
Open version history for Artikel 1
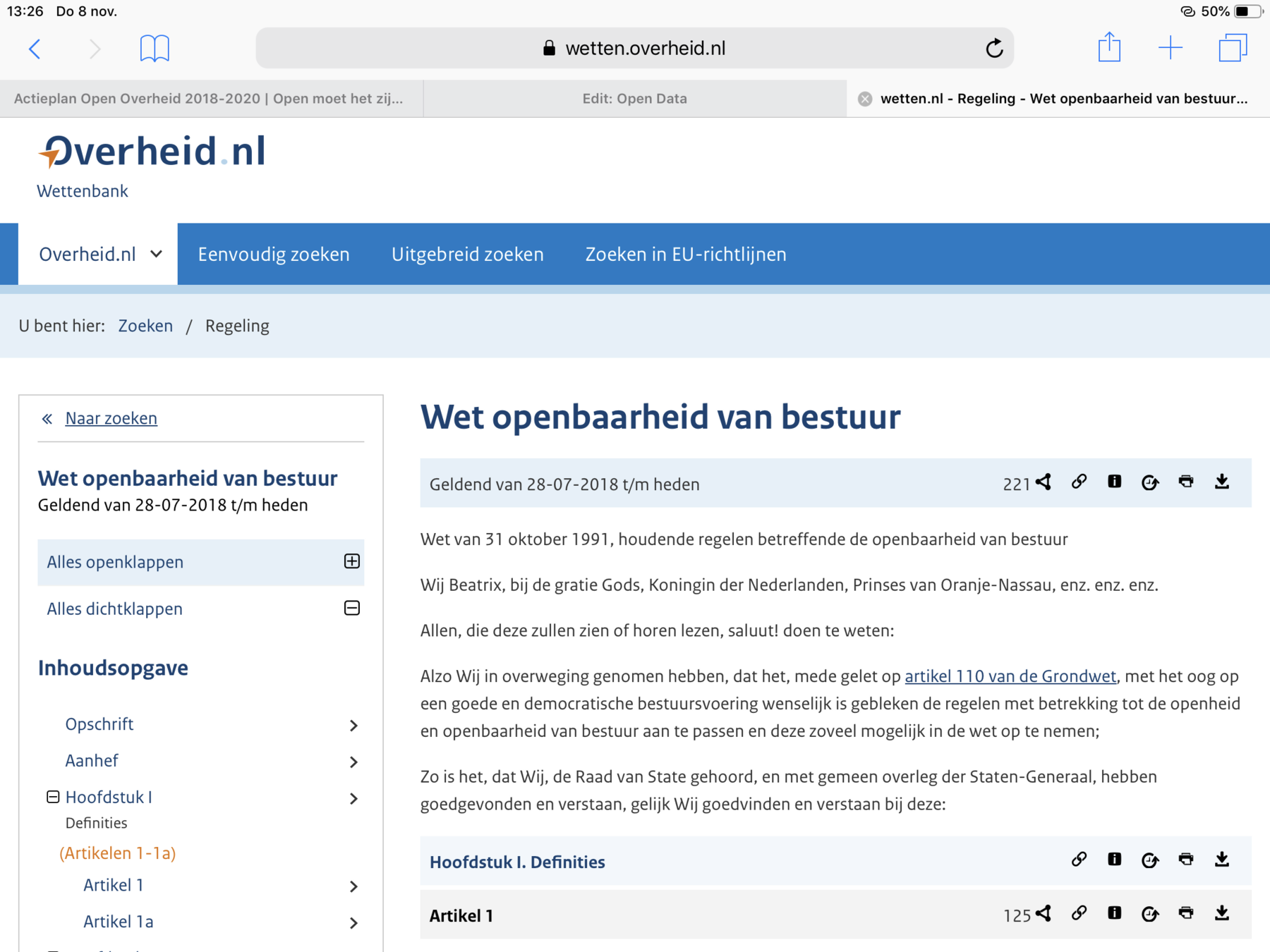point(1150,914)
